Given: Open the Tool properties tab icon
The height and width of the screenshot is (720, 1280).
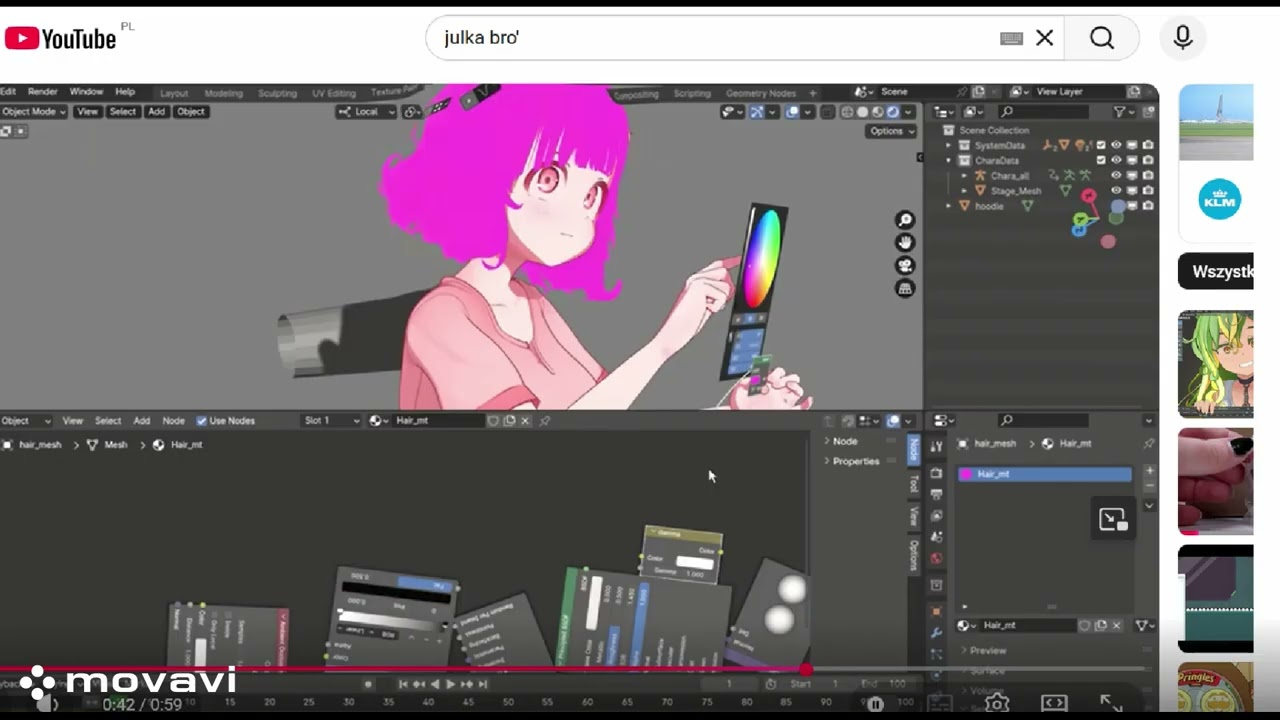Looking at the screenshot, I should [x=936, y=446].
